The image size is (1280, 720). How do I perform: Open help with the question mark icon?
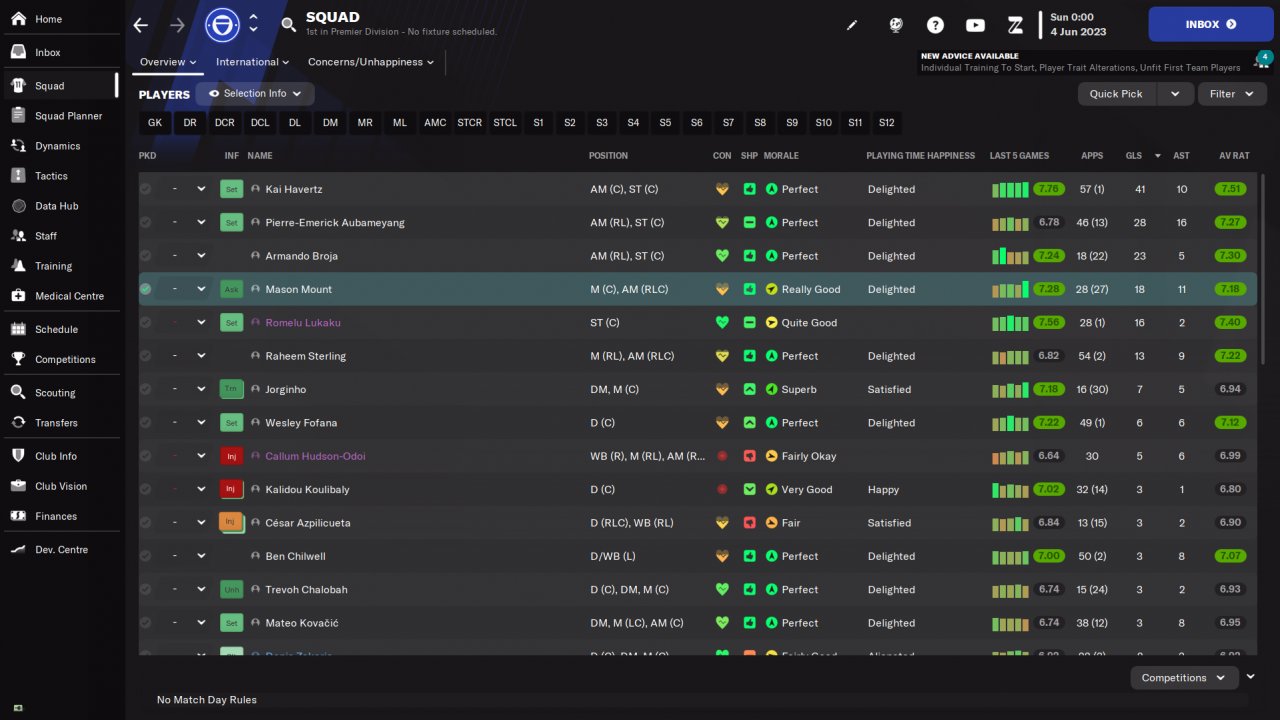click(x=935, y=25)
